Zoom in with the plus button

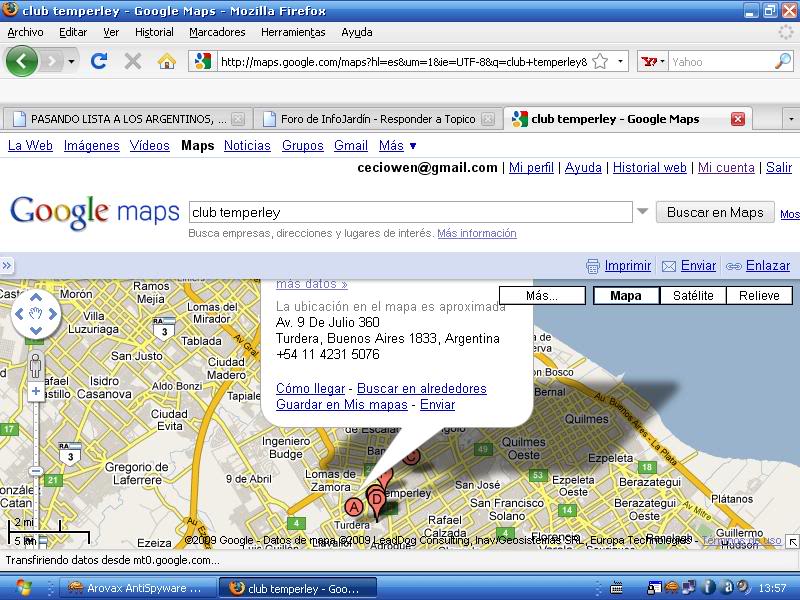pos(36,392)
